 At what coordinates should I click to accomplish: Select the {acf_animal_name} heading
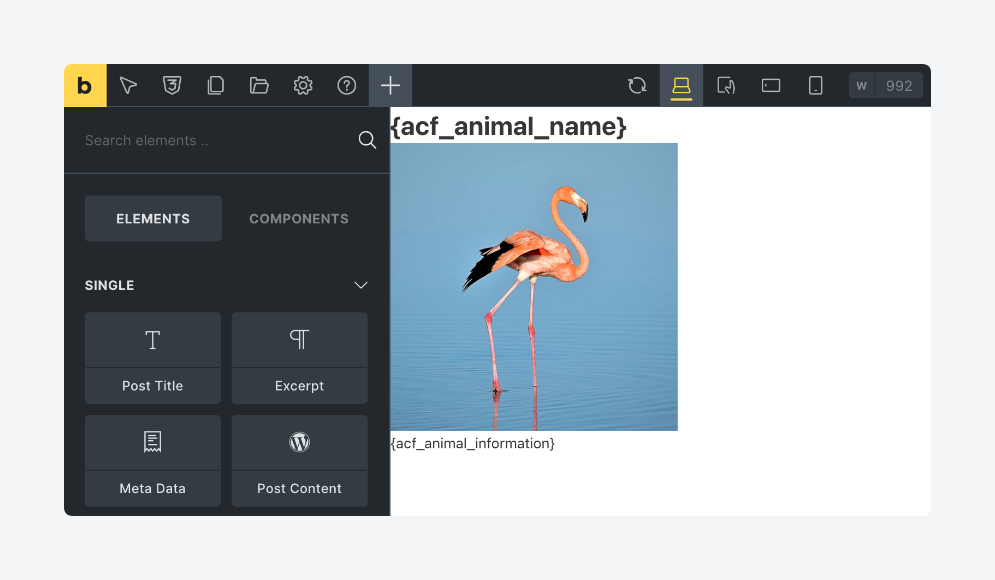(x=508, y=126)
